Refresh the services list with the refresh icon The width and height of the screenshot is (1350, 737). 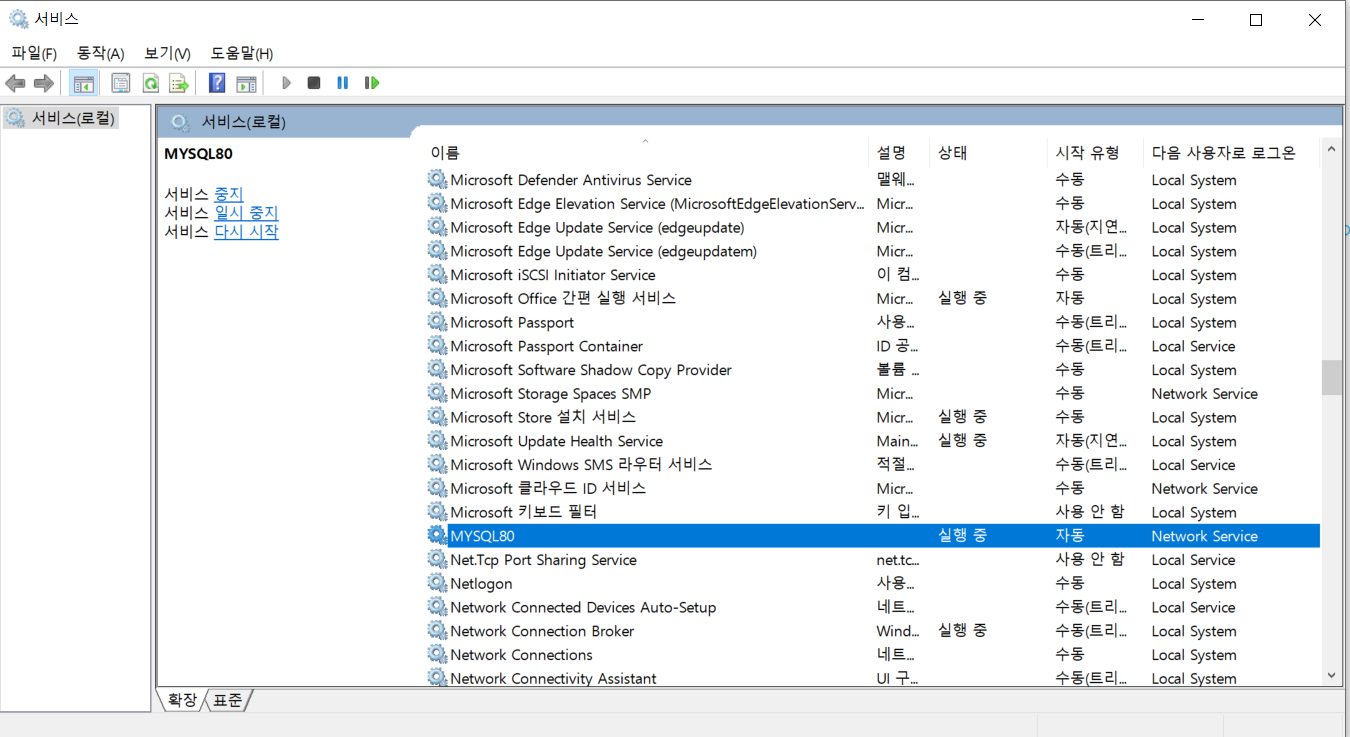[150, 82]
